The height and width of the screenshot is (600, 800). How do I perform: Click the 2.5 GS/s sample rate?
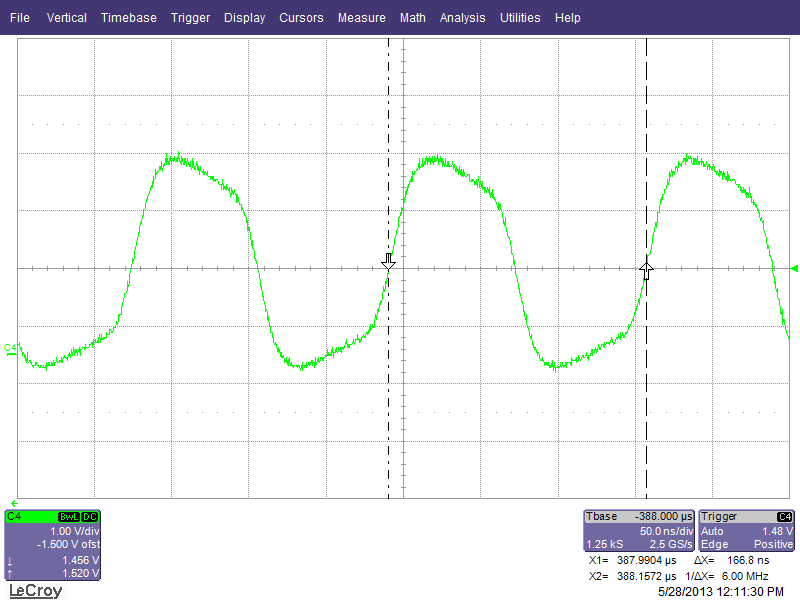click(671, 544)
